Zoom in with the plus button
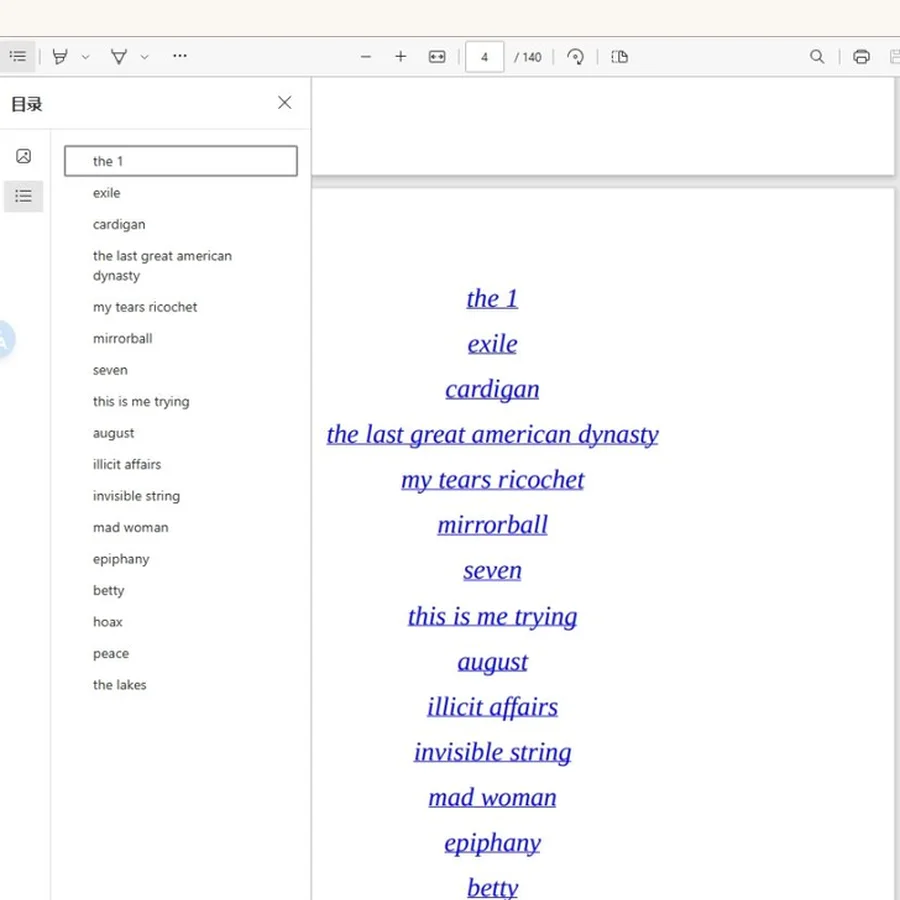Screen dimensions: 900x900 click(401, 56)
